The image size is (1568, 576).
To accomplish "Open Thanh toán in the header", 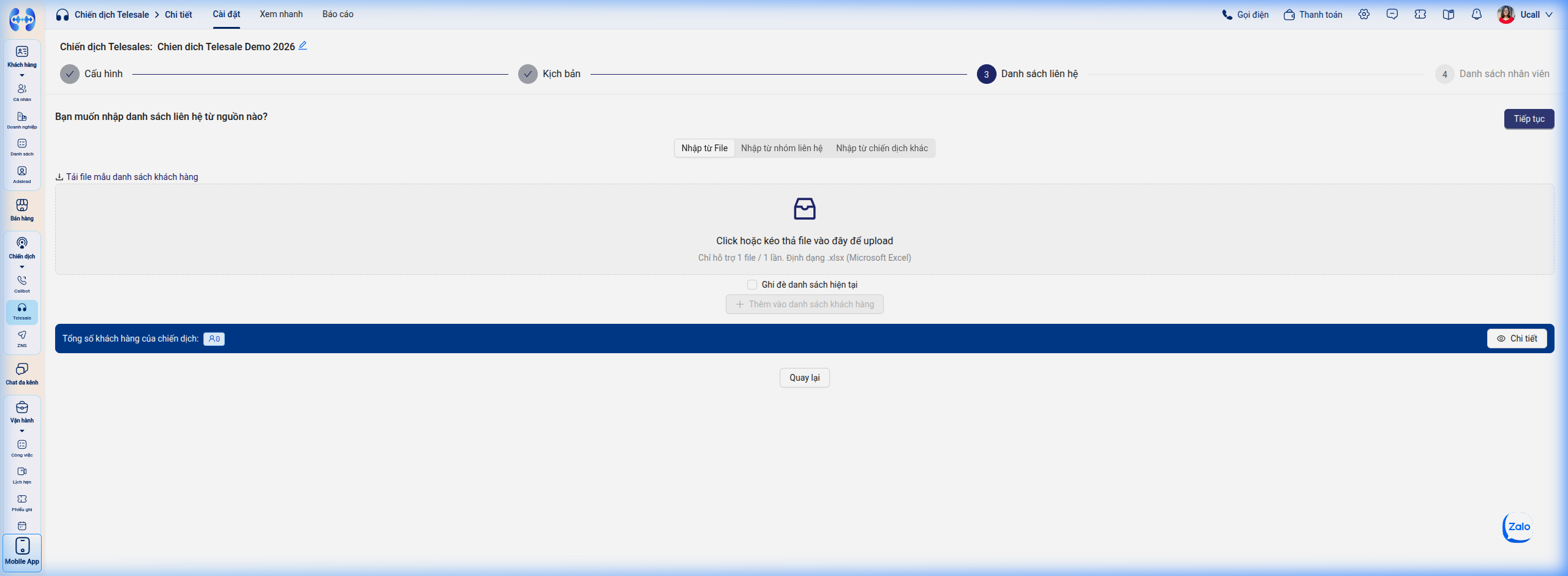I will tap(1313, 14).
